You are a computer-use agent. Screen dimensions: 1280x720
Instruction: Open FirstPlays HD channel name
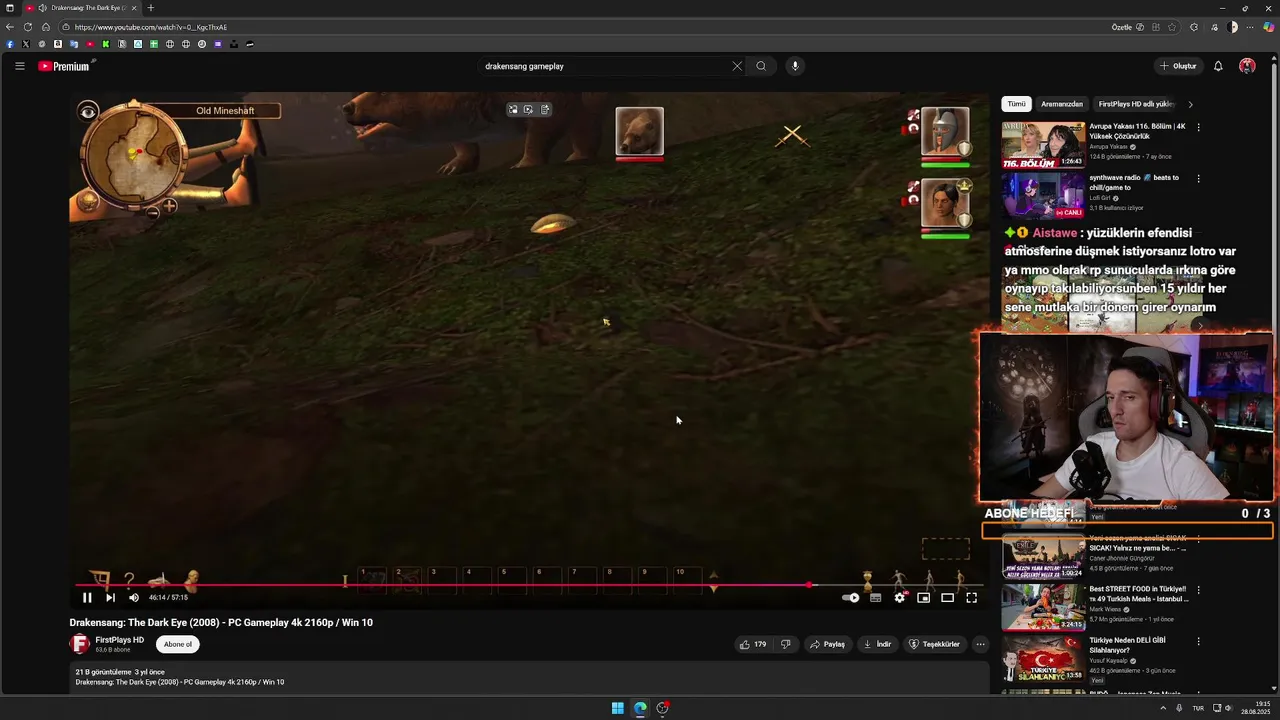coord(120,640)
